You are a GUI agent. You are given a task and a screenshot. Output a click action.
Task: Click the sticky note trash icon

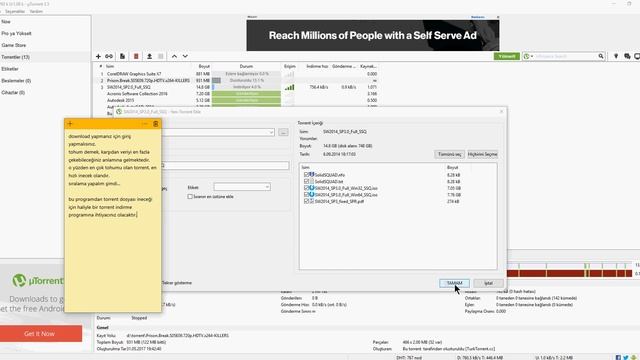click(x=156, y=124)
